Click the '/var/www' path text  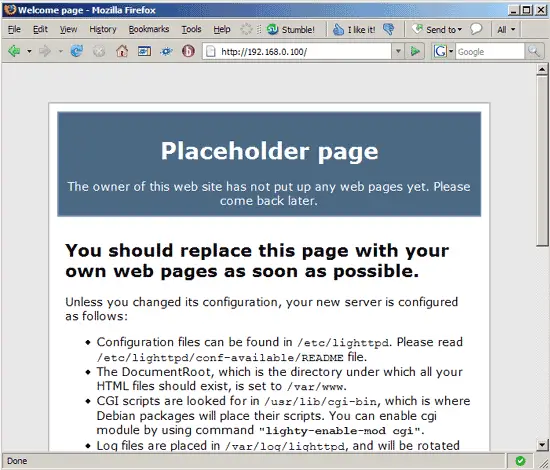[x=315, y=387]
